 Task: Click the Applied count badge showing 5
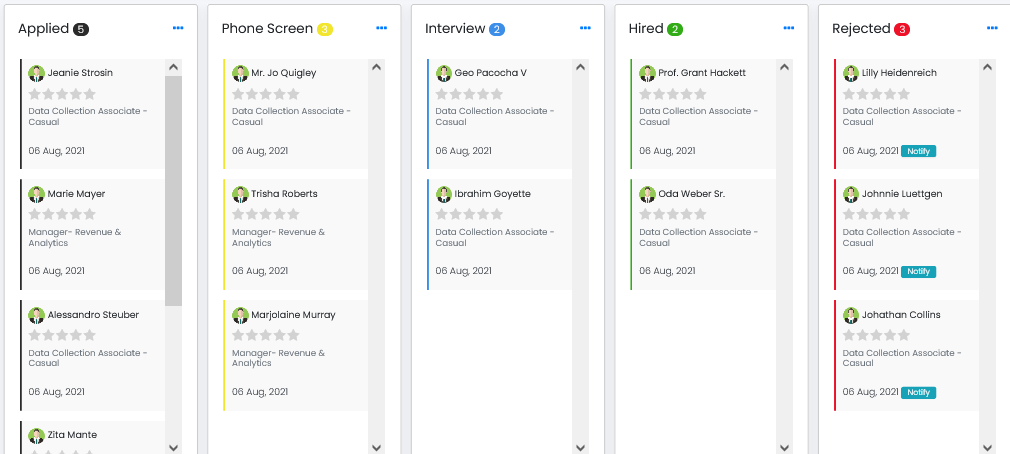tap(81, 29)
